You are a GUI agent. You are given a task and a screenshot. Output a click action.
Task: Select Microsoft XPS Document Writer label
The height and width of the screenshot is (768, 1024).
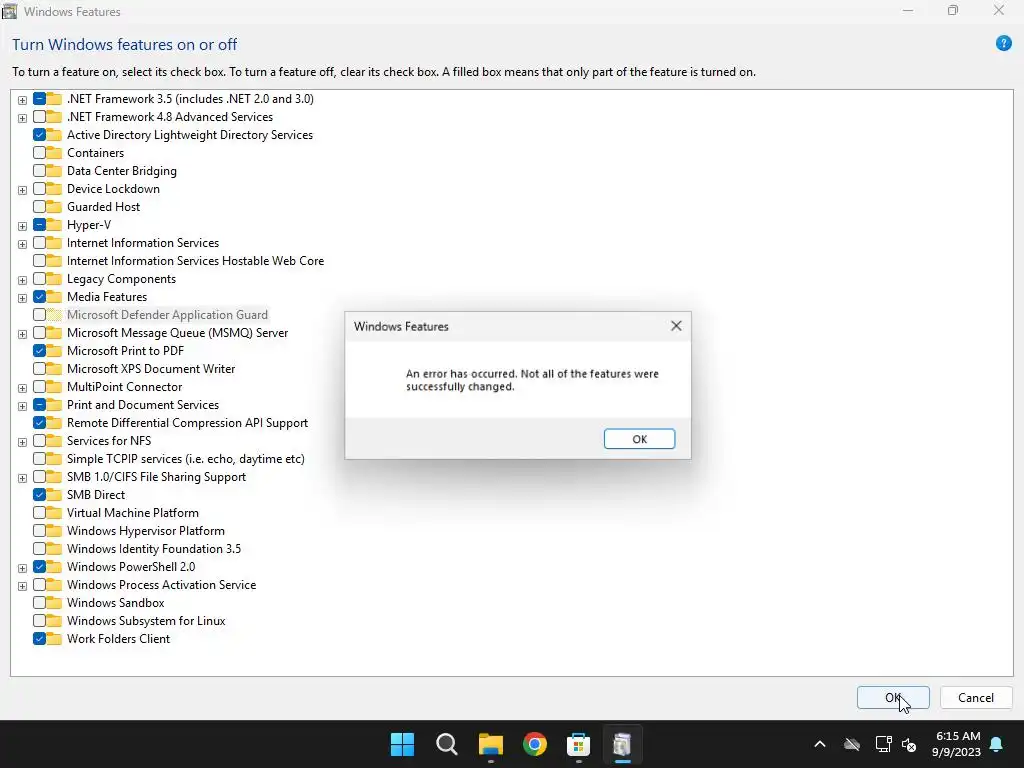tap(151, 369)
